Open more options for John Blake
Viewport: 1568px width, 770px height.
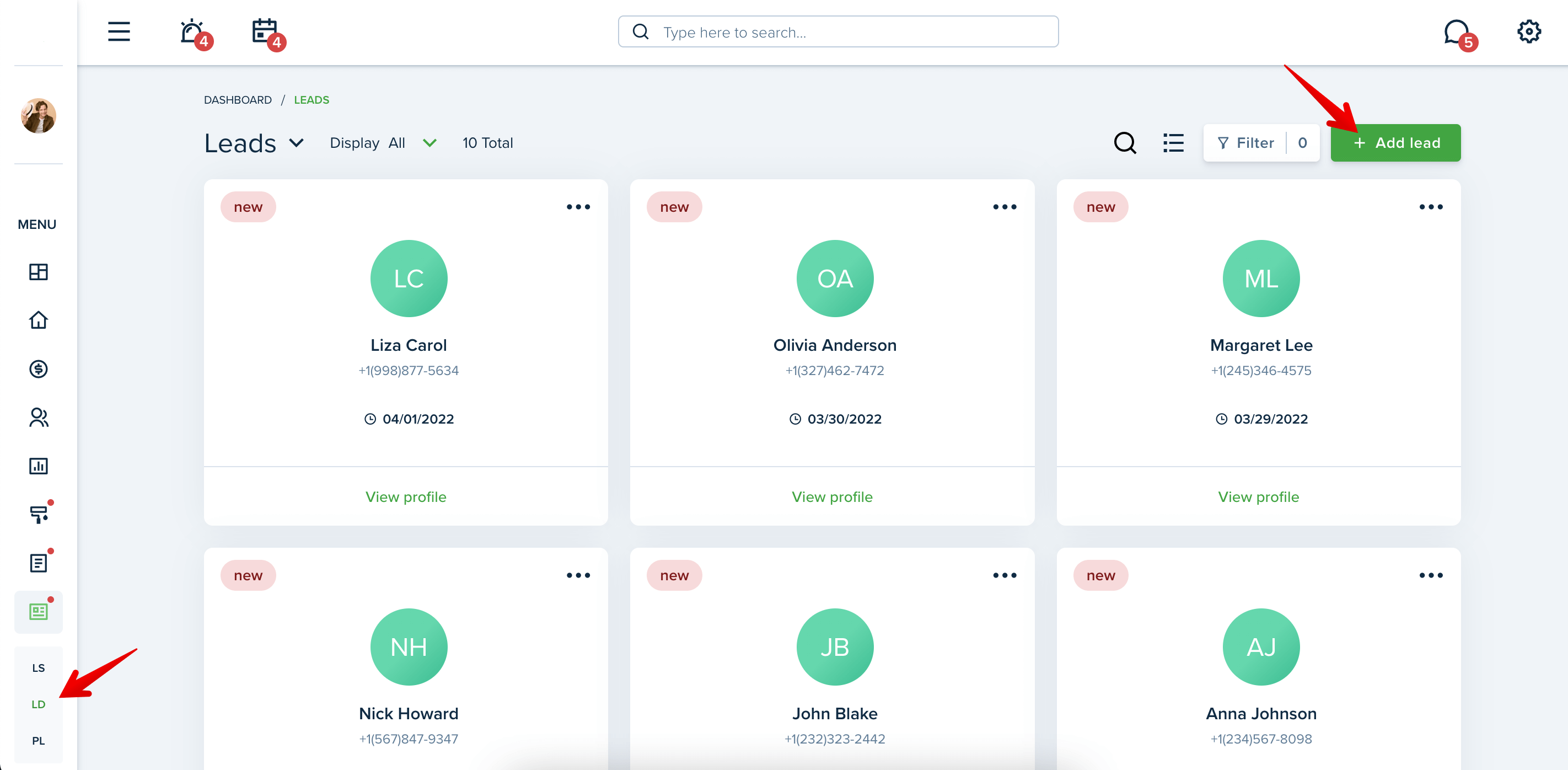coord(1005,576)
